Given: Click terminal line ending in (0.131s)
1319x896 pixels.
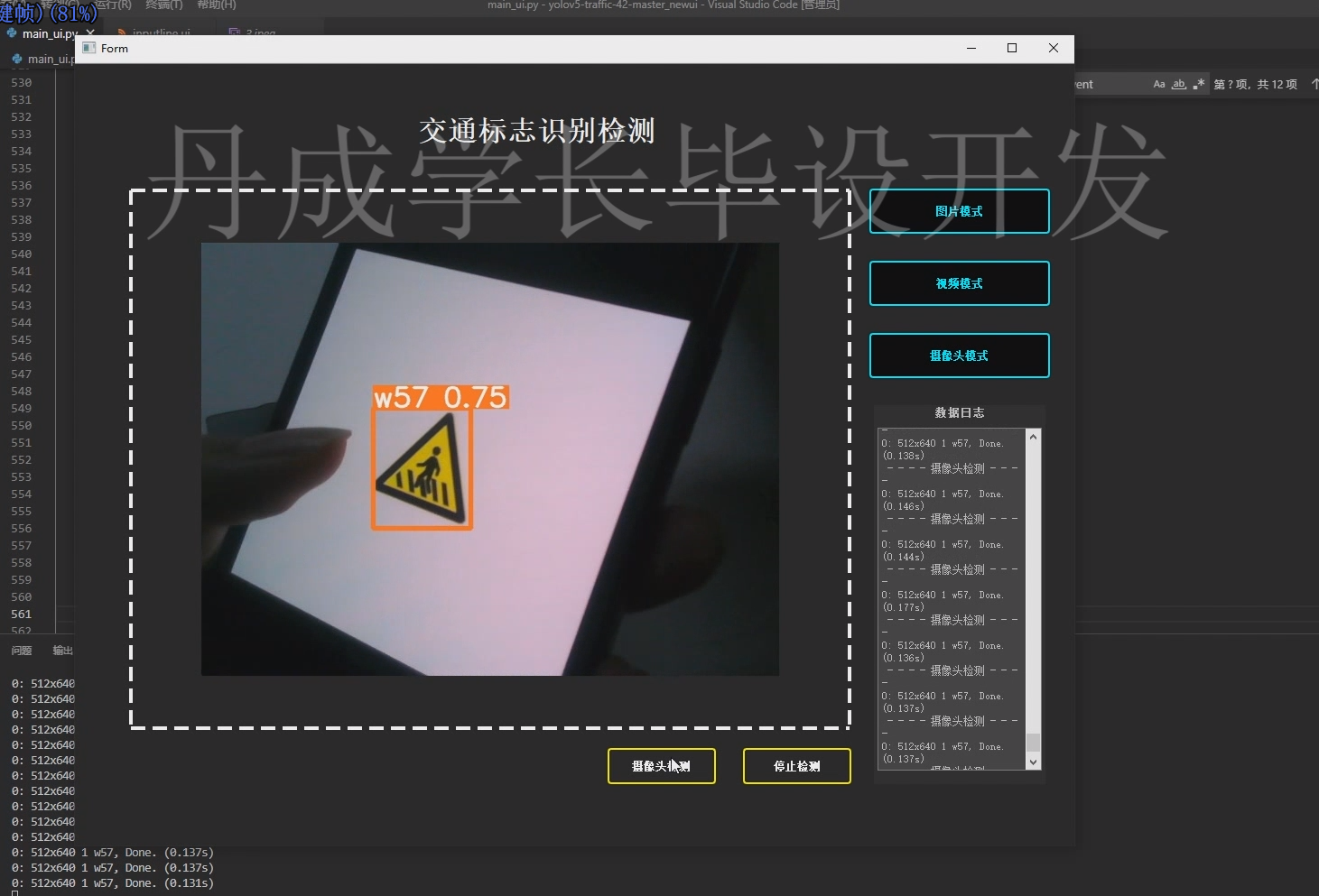Looking at the screenshot, I should click(x=113, y=883).
